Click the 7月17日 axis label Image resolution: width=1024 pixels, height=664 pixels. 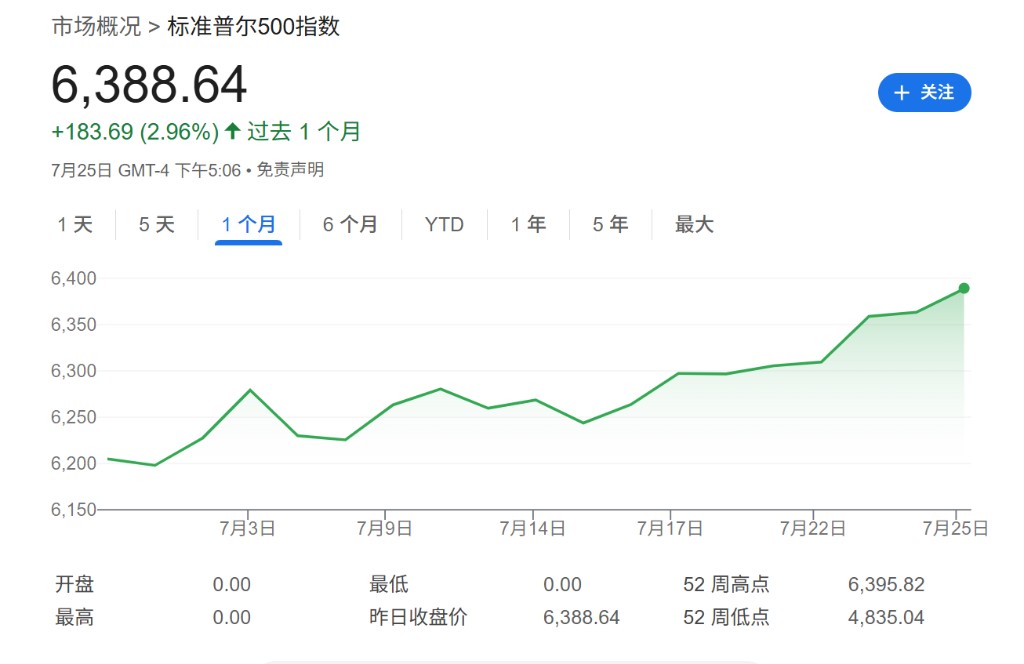(x=670, y=528)
